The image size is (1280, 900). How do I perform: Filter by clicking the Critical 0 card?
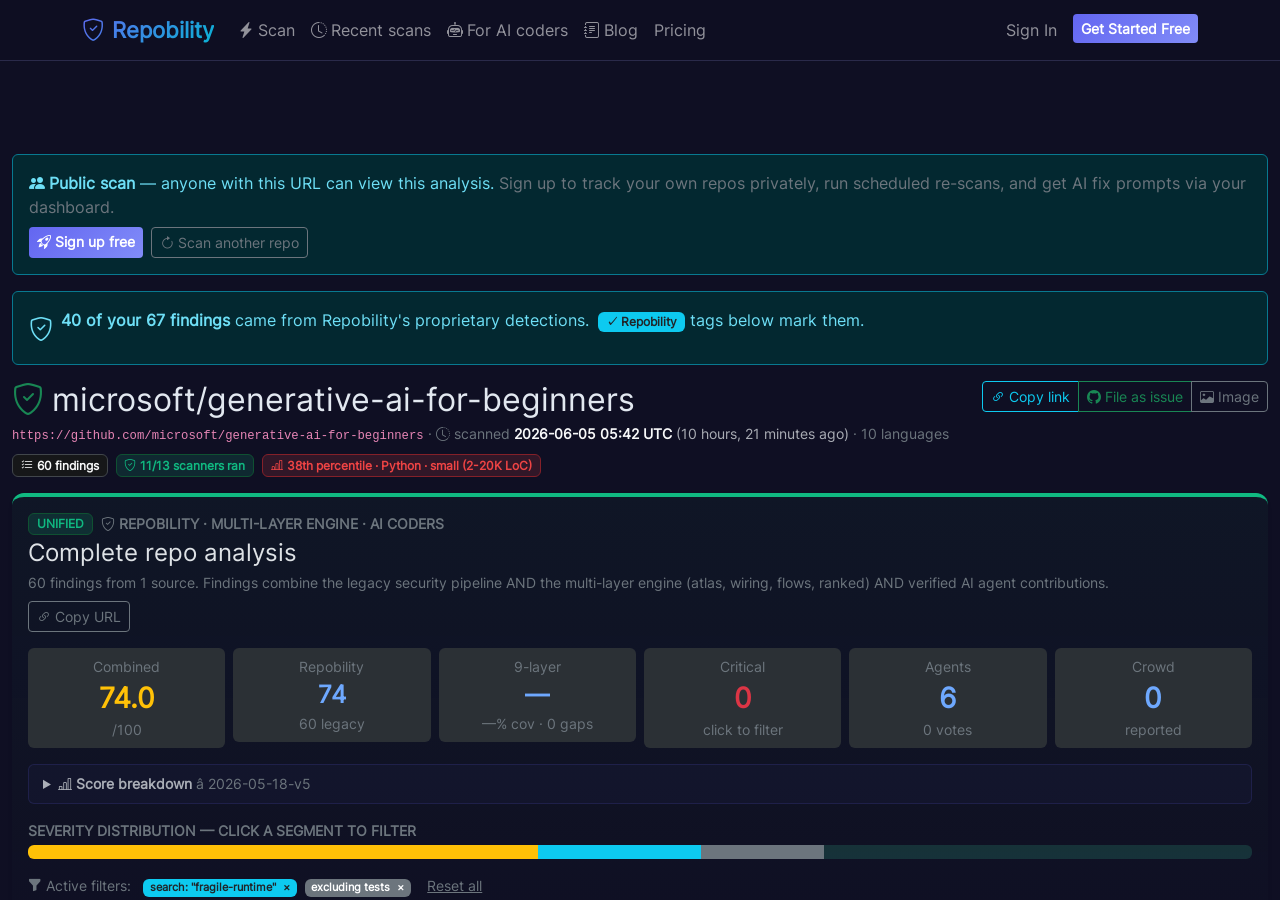click(x=742, y=698)
